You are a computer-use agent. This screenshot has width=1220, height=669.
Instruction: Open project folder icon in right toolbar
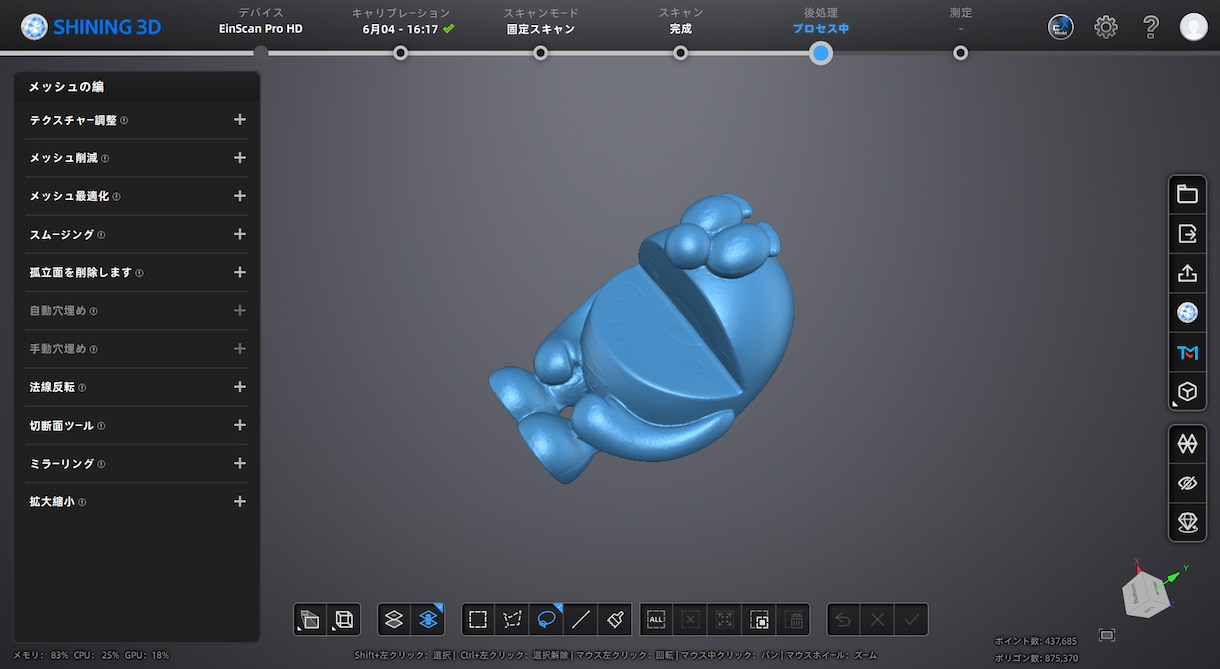click(1187, 194)
